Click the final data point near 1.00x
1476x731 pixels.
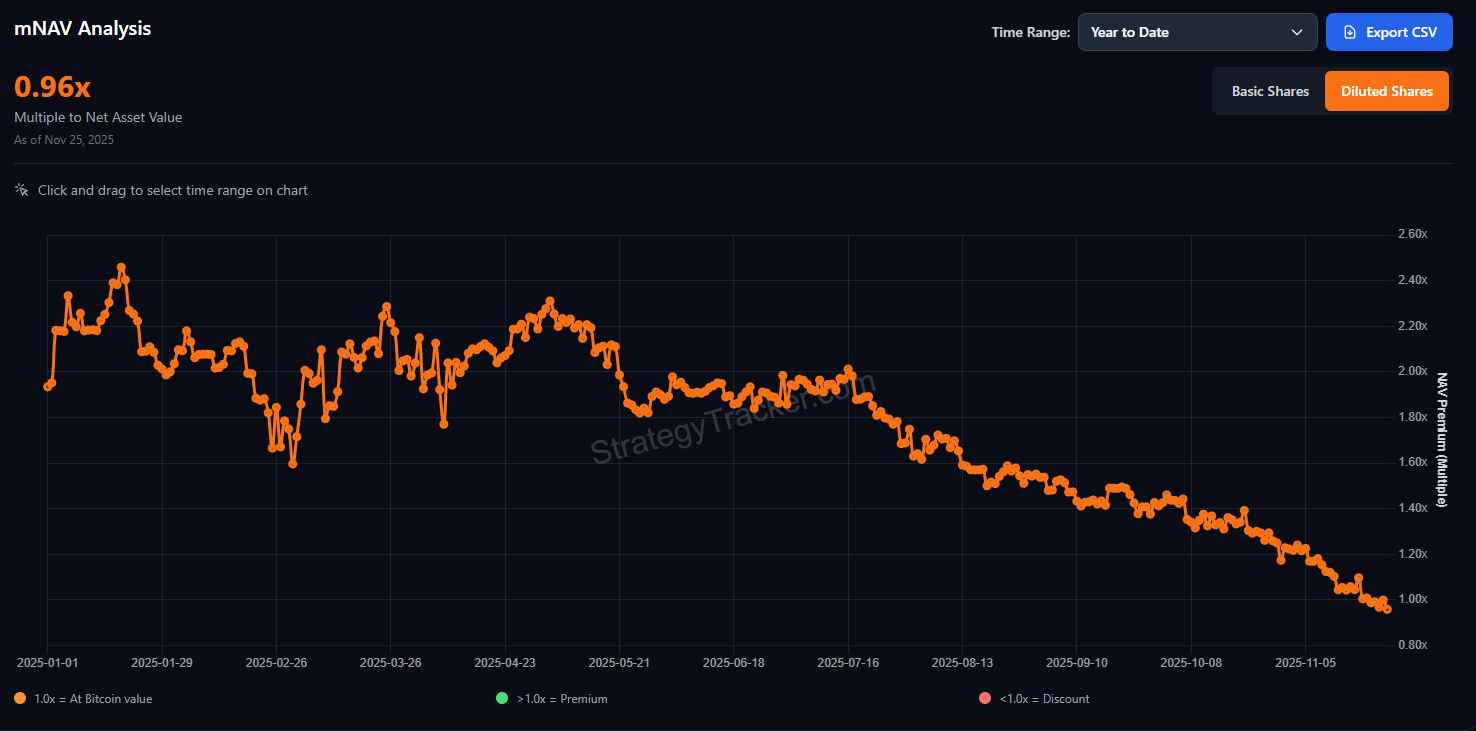click(x=1385, y=606)
